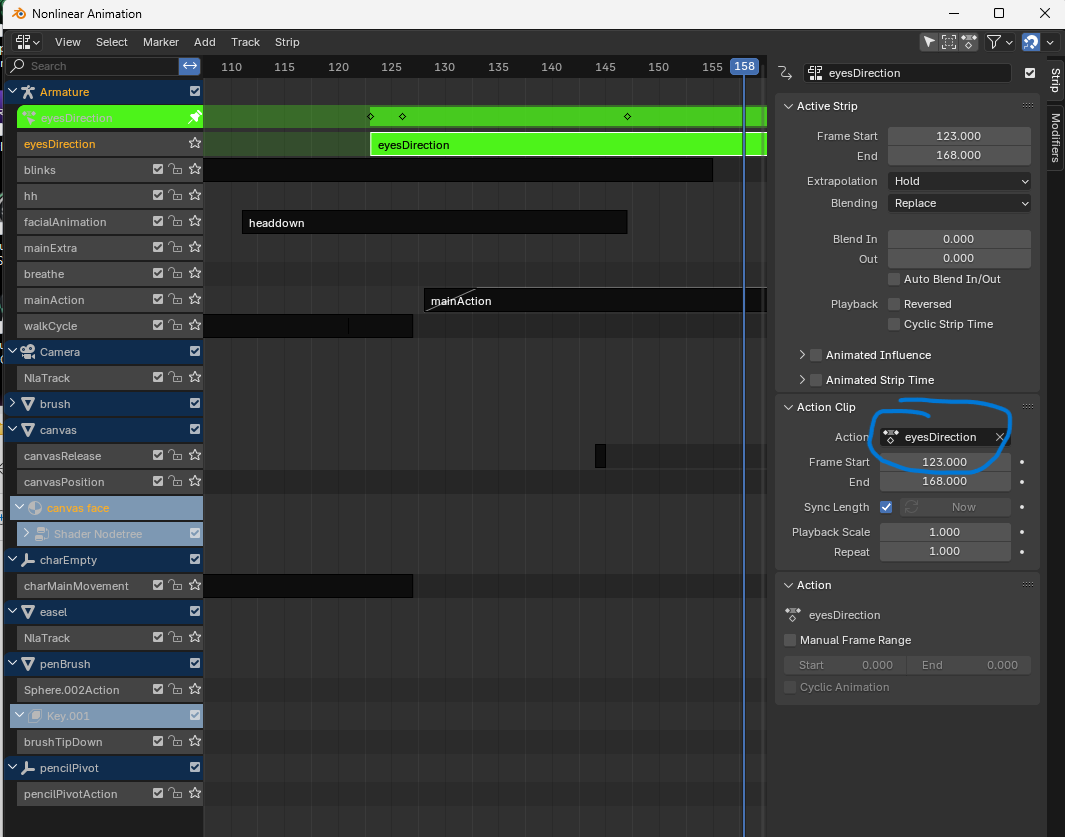Switch to the Modifiers sidebar tab
Screen dimensions: 1065x837
click(1055, 137)
